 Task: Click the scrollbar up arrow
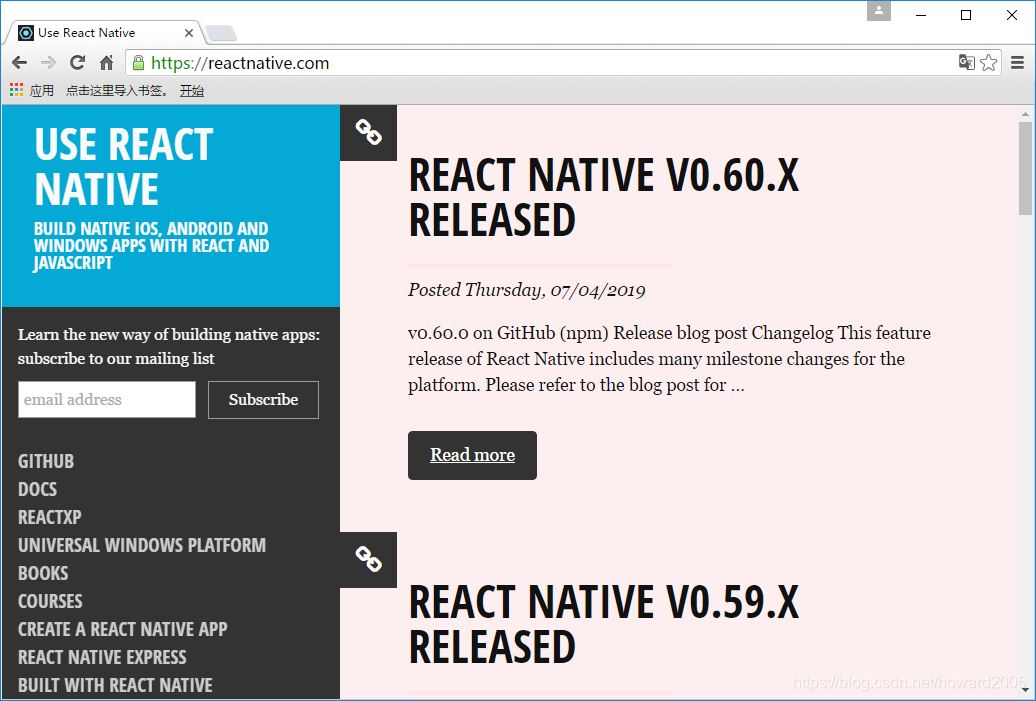pyautogui.click(x=1025, y=114)
